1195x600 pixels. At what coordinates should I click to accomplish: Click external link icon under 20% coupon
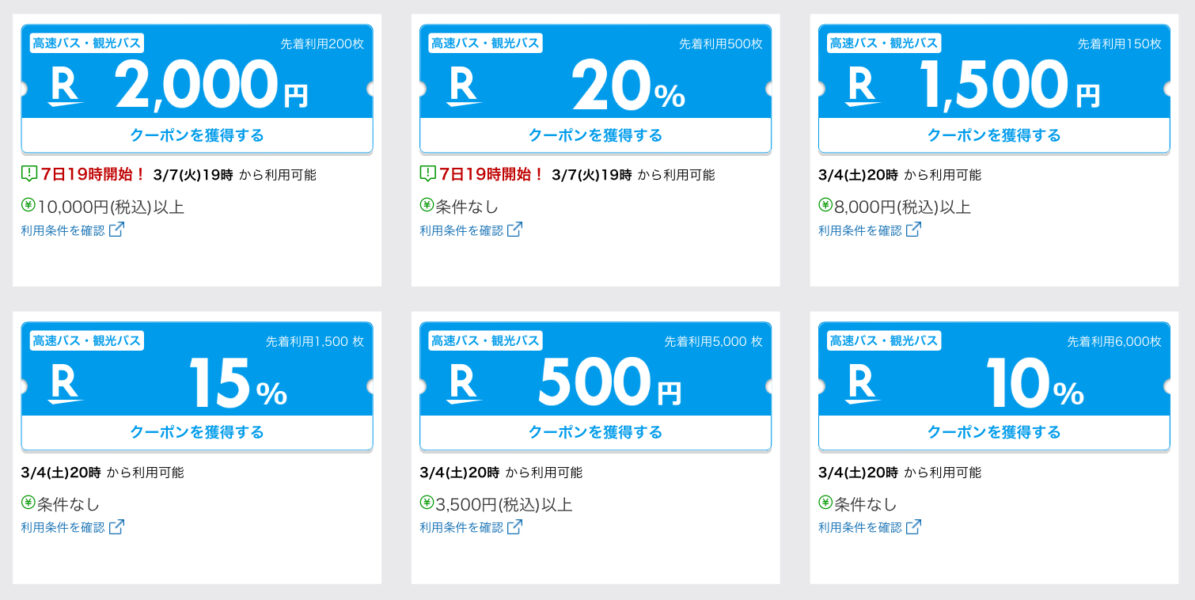(x=515, y=229)
